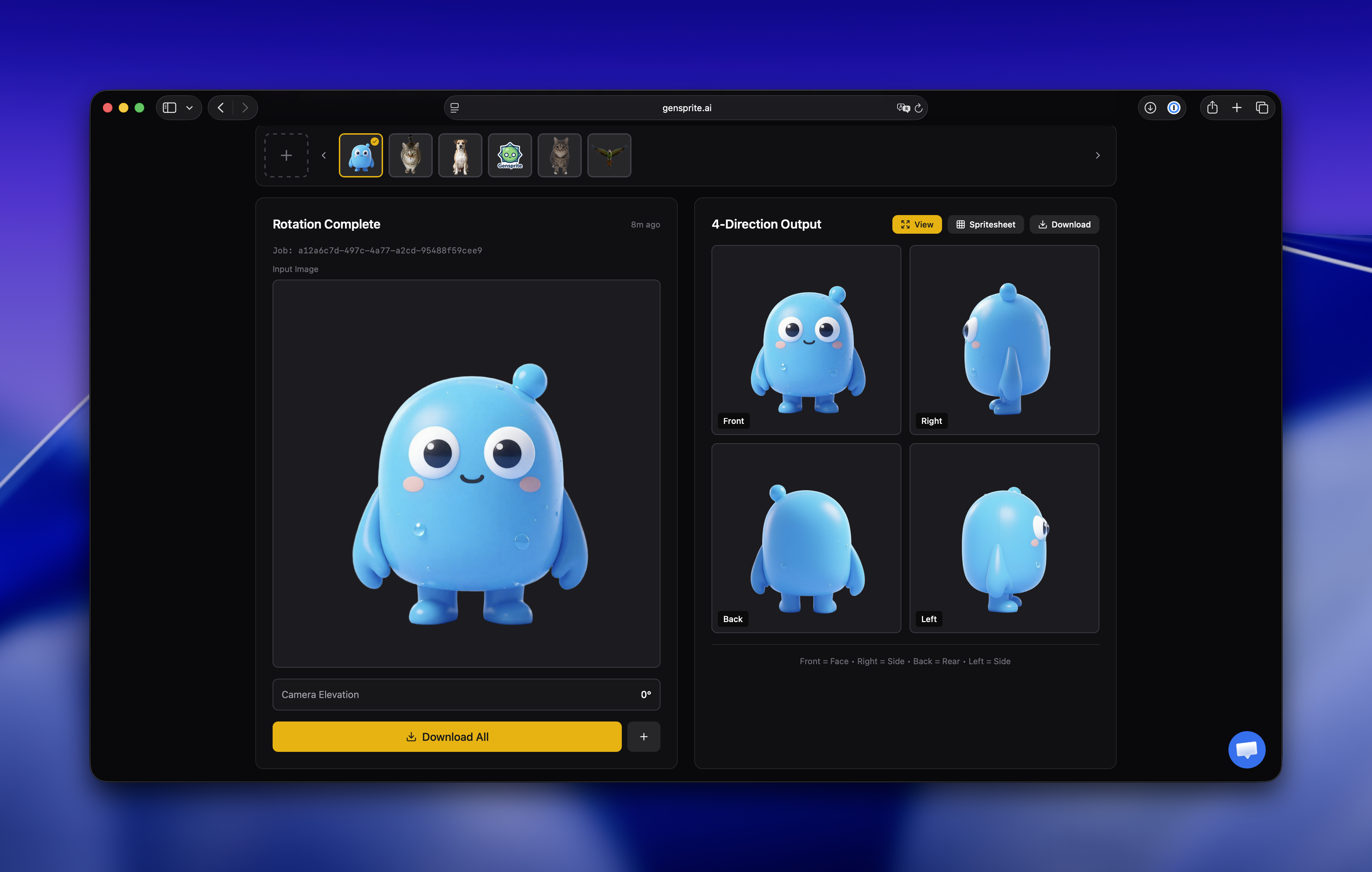Open the tab overview icon
This screenshot has width=1372, height=872.
[1263, 107]
